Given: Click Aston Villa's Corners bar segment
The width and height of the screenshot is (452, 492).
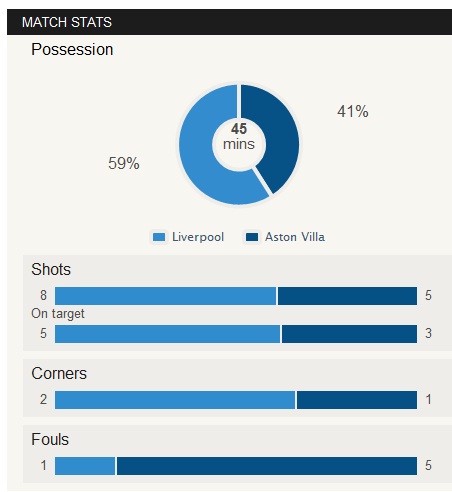Looking at the screenshot, I should [x=357, y=400].
